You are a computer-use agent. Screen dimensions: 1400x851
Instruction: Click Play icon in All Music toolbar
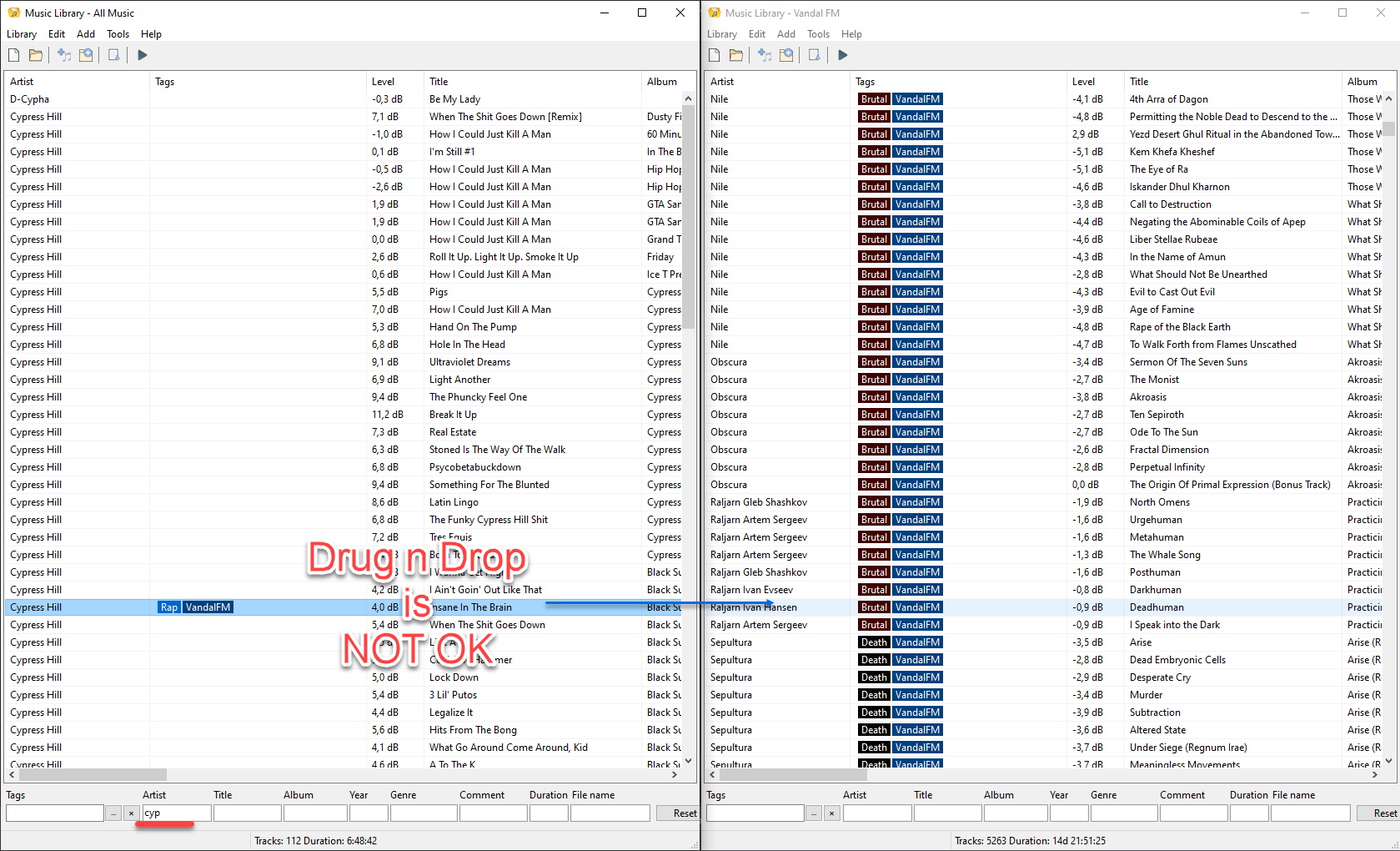tap(143, 55)
